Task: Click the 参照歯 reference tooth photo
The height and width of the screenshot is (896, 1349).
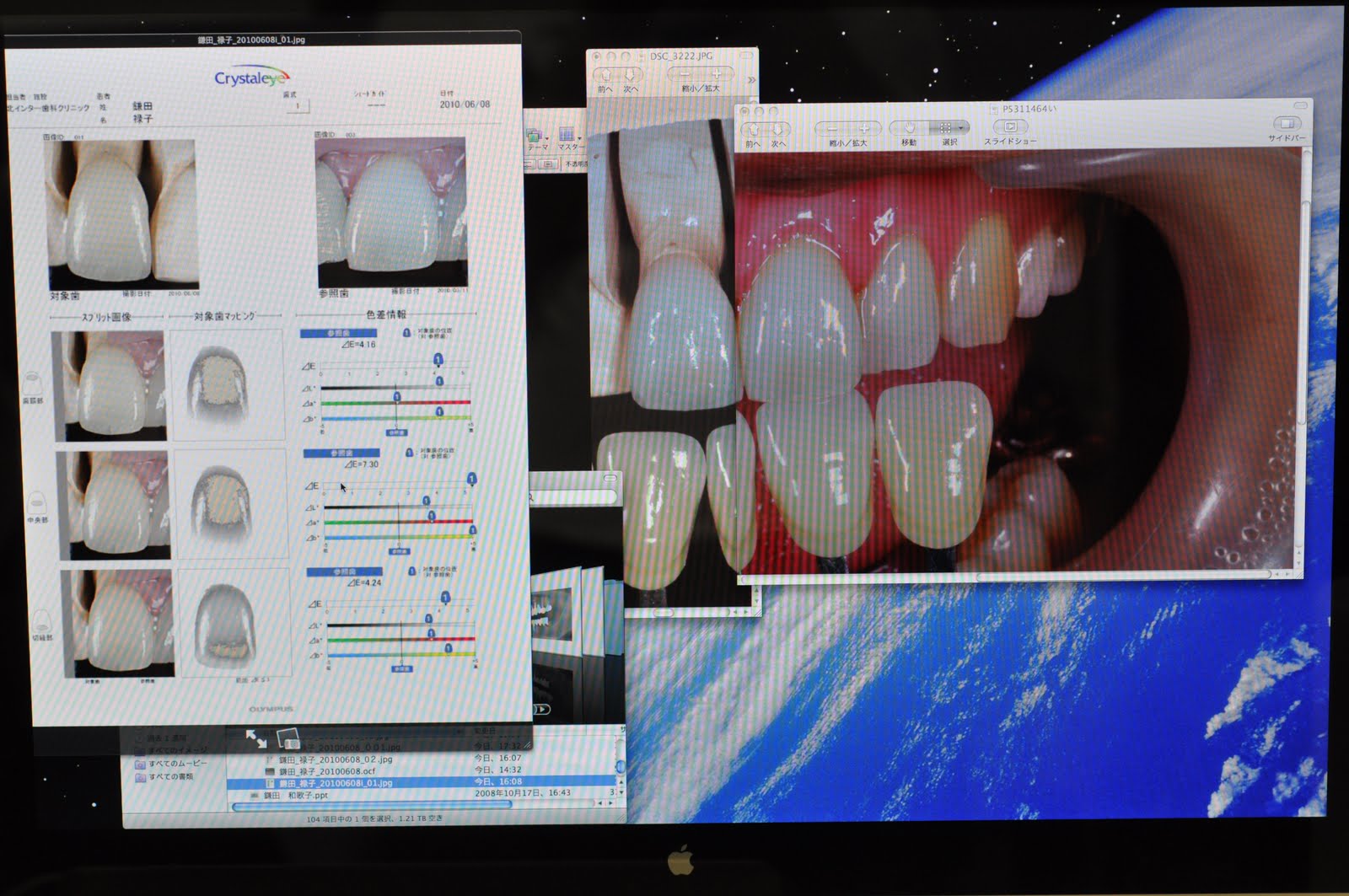Action: pos(391,212)
